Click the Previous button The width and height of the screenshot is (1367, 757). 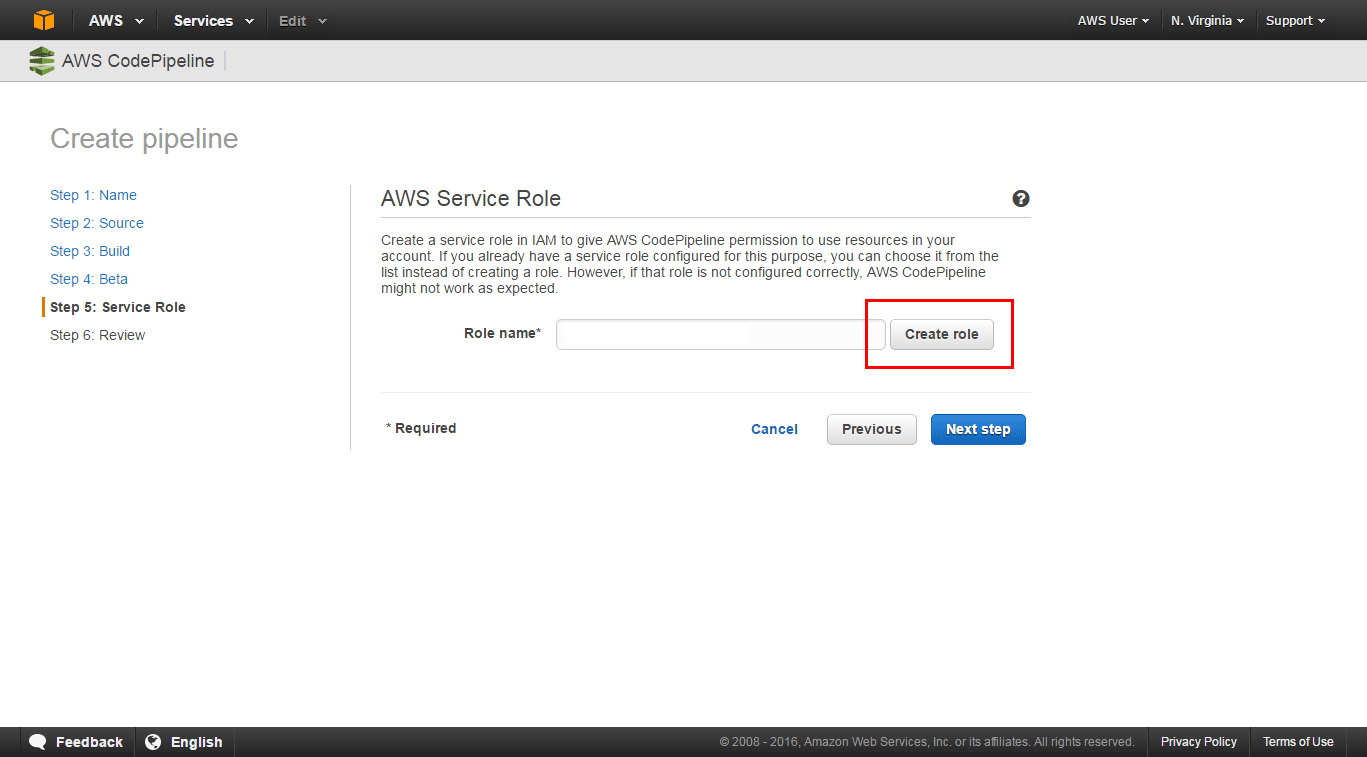point(871,429)
